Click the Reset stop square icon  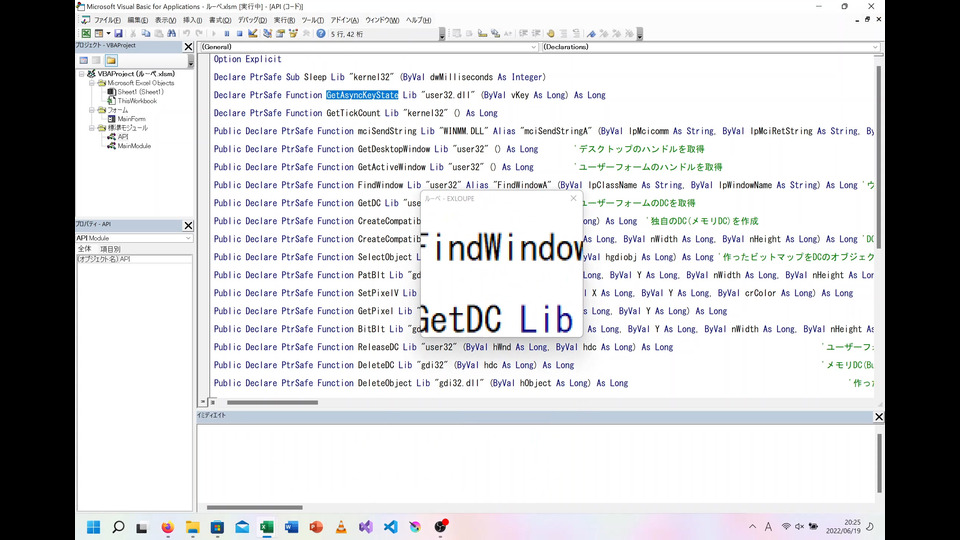click(239, 34)
